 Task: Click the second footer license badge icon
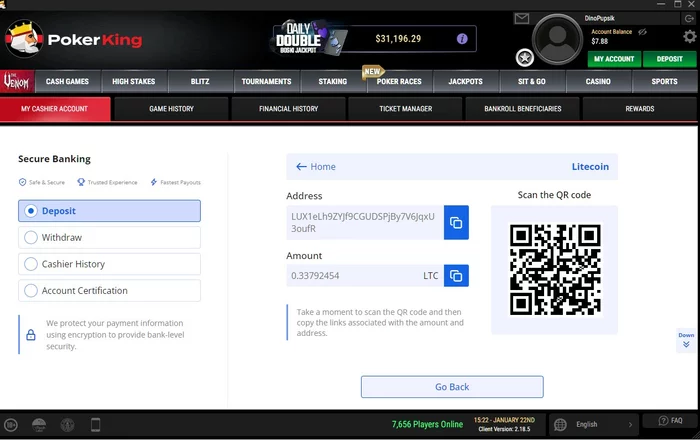tap(39, 425)
